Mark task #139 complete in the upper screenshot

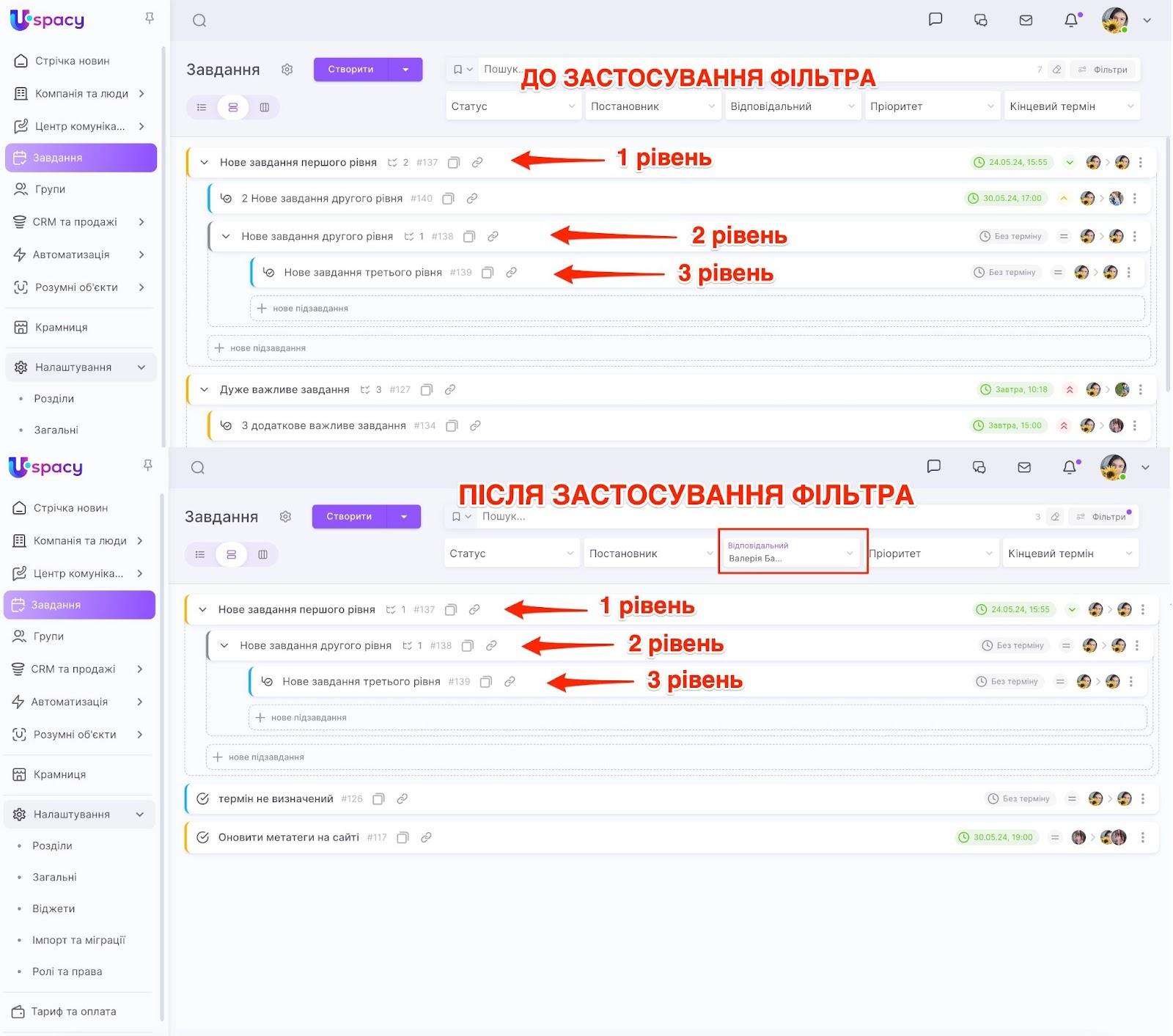click(269, 273)
